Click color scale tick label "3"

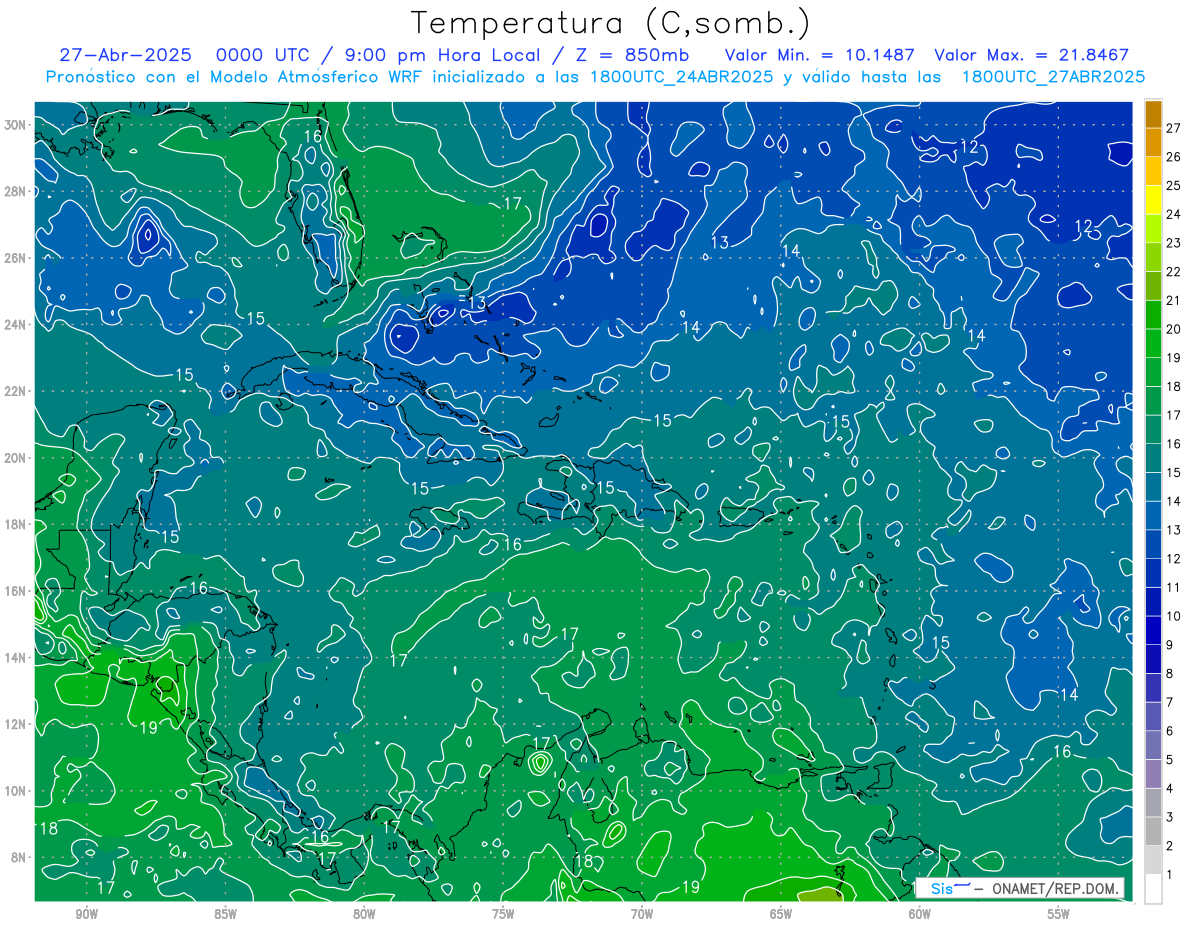(1170, 817)
